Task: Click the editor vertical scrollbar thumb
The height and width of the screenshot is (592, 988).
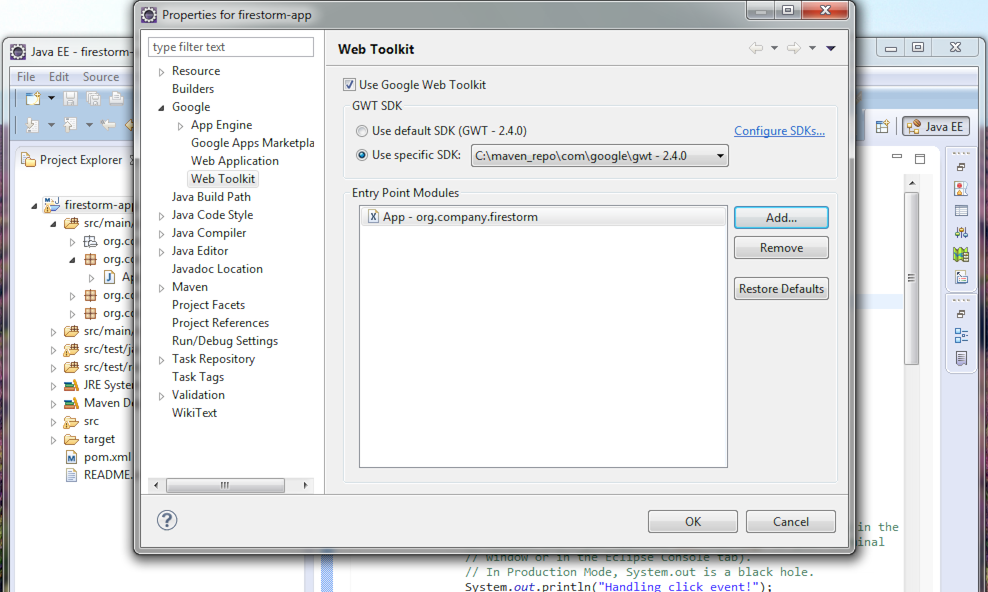Action: pyautogui.click(x=911, y=278)
